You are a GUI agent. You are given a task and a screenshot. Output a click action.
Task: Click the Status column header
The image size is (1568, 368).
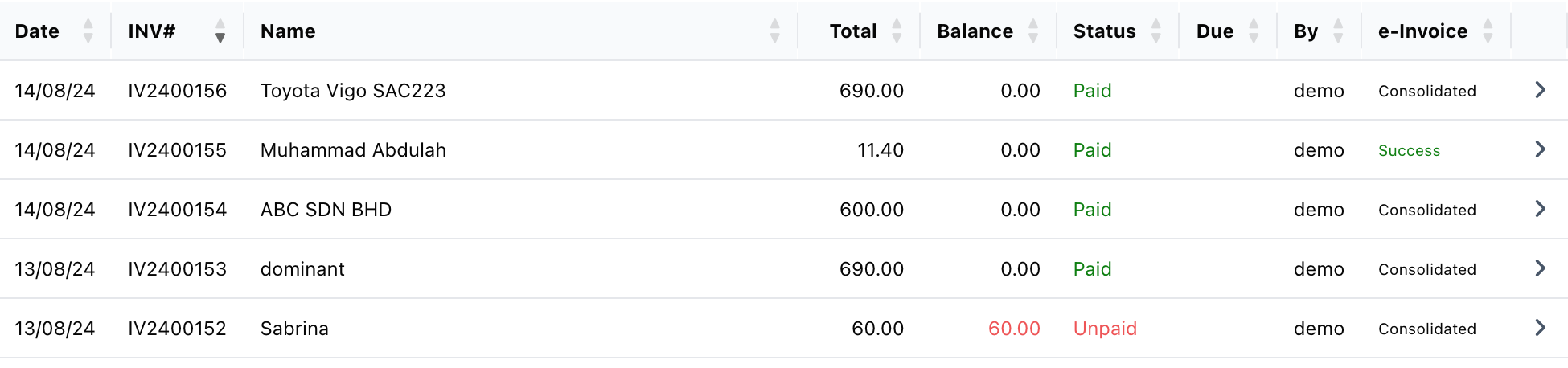(1105, 31)
